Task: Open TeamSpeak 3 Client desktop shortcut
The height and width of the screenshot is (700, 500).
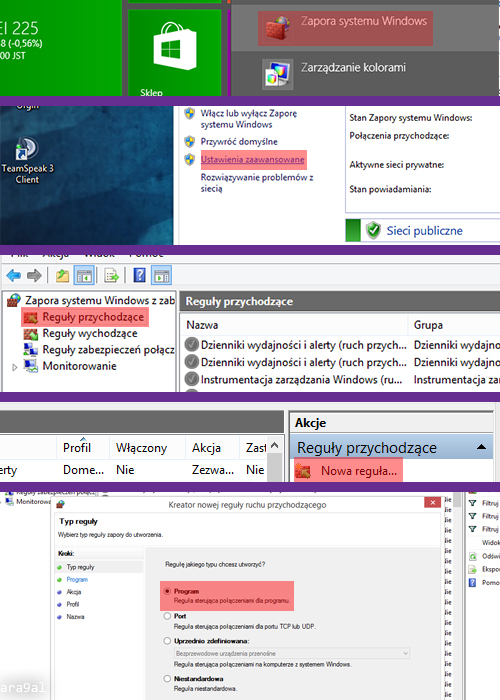Action: pos(27,160)
